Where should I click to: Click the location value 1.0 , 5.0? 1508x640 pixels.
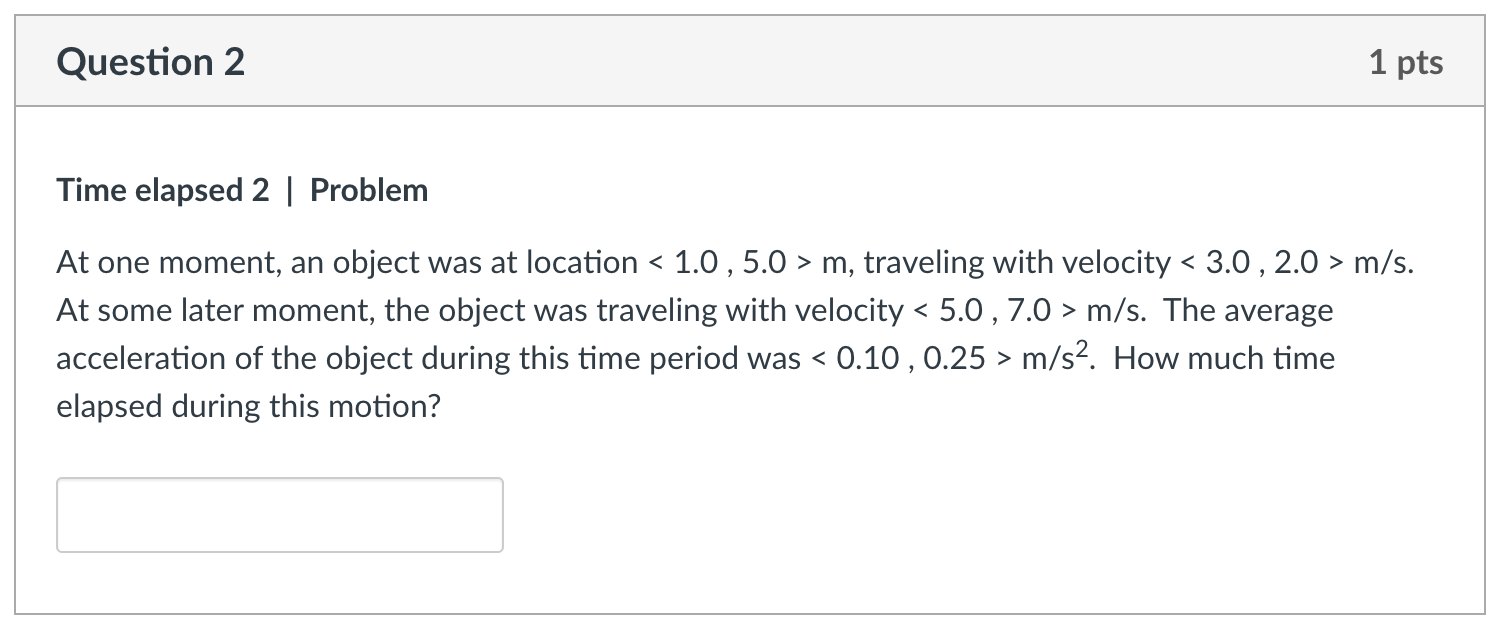[732, 263]
